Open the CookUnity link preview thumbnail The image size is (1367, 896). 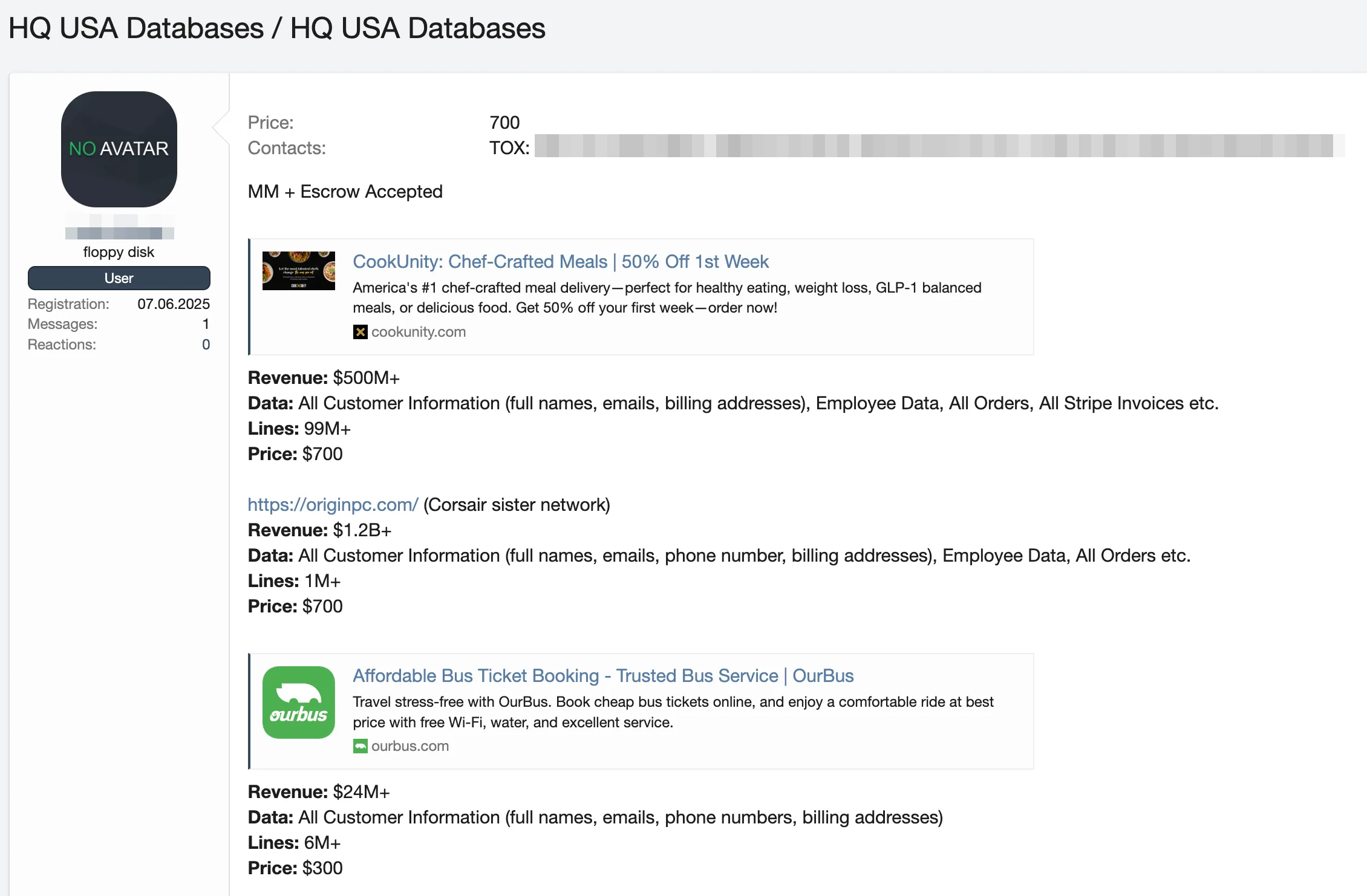[298, 271]
